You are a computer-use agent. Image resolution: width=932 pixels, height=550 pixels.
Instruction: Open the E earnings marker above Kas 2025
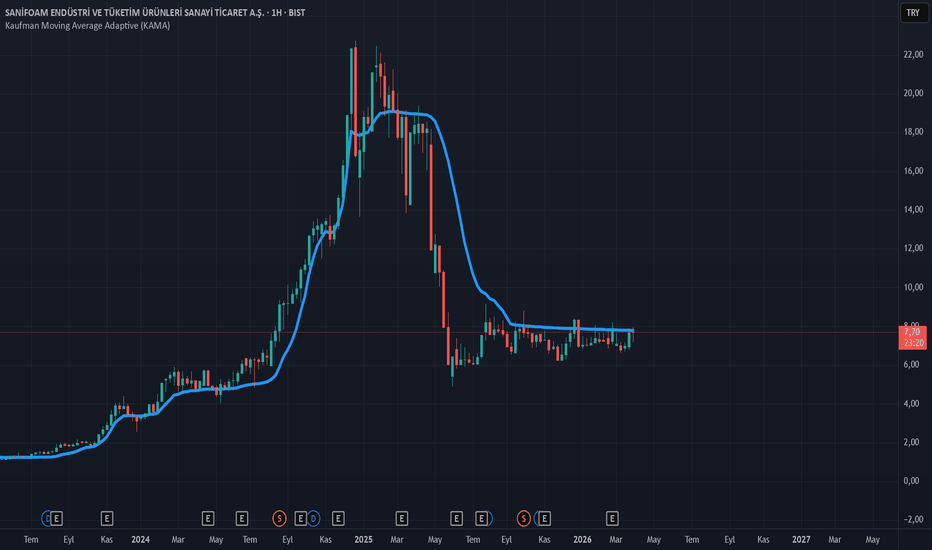[544, 518]
